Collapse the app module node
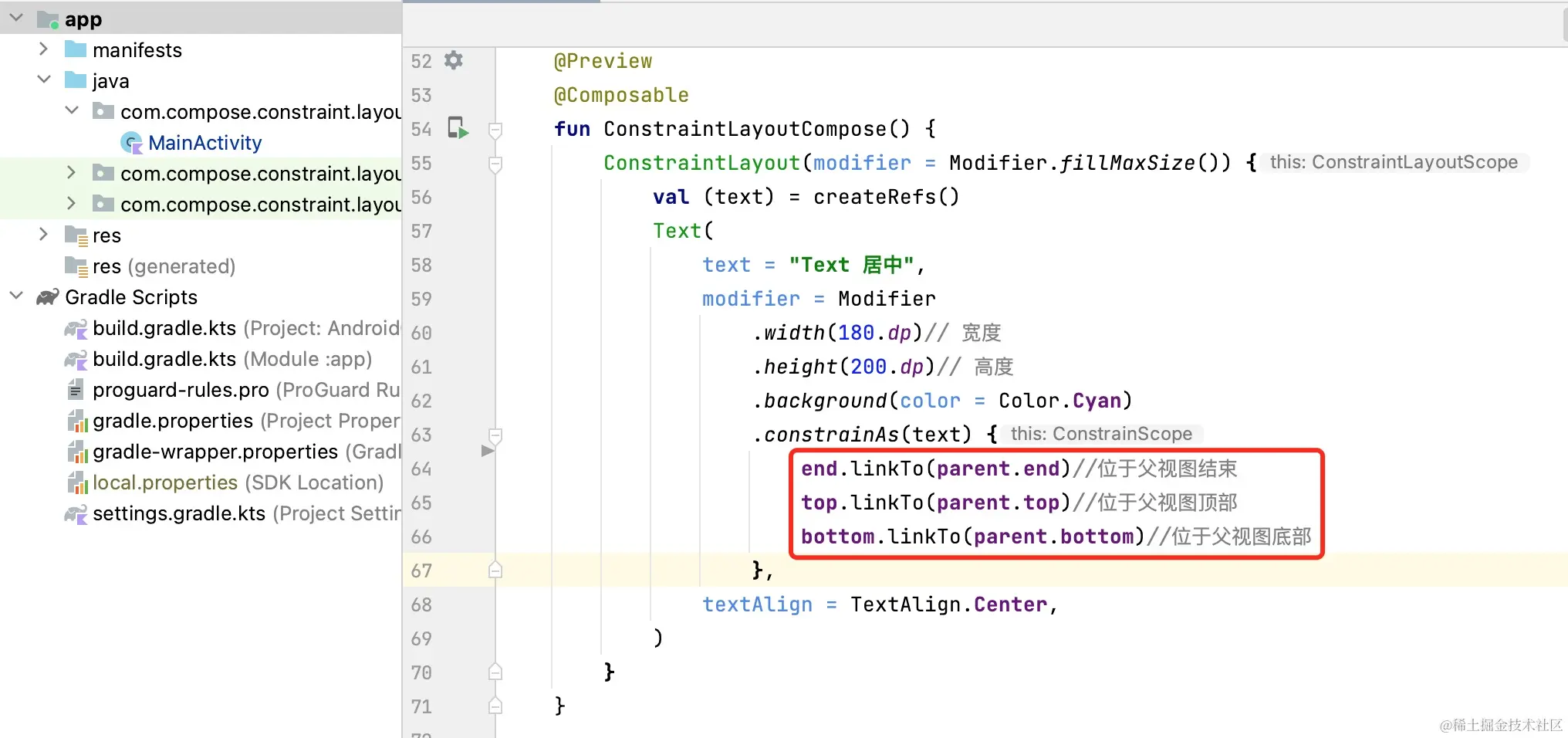The height and width of the screenshot is (738, 1568). click(16, 18)
